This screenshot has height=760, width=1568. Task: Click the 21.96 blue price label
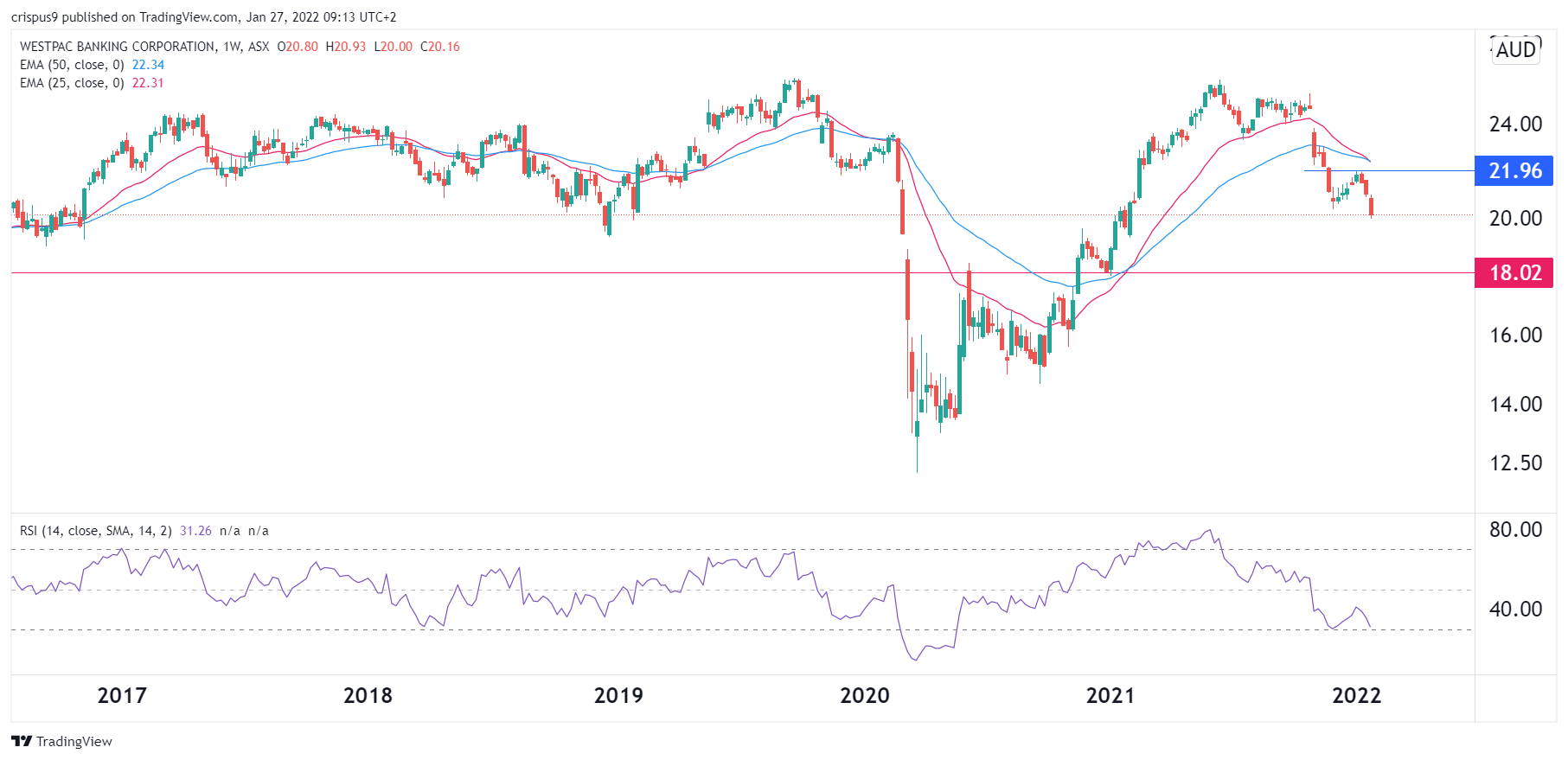pyautogui.click(x=1514, y=171)
